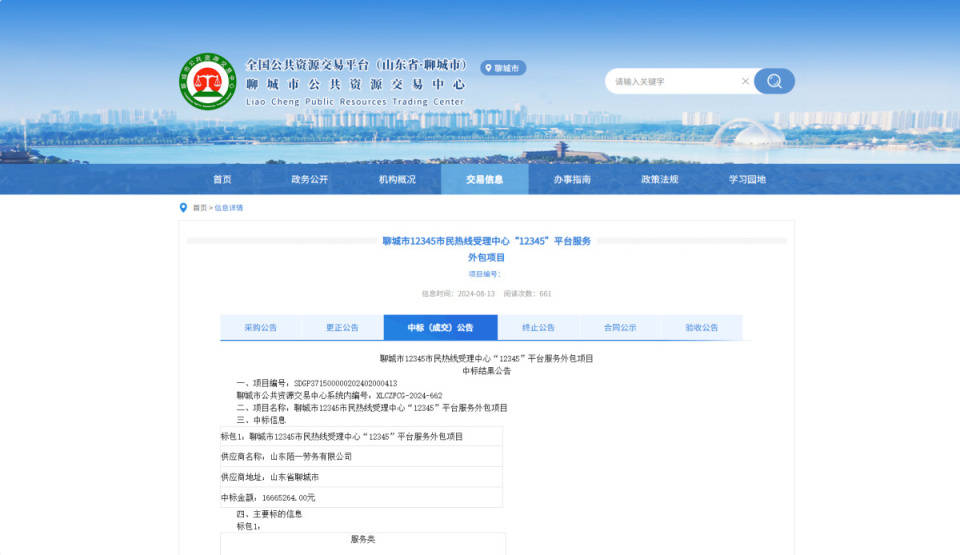
Task: Click the 阅读次数 661 read count
Action: [527, 294]
